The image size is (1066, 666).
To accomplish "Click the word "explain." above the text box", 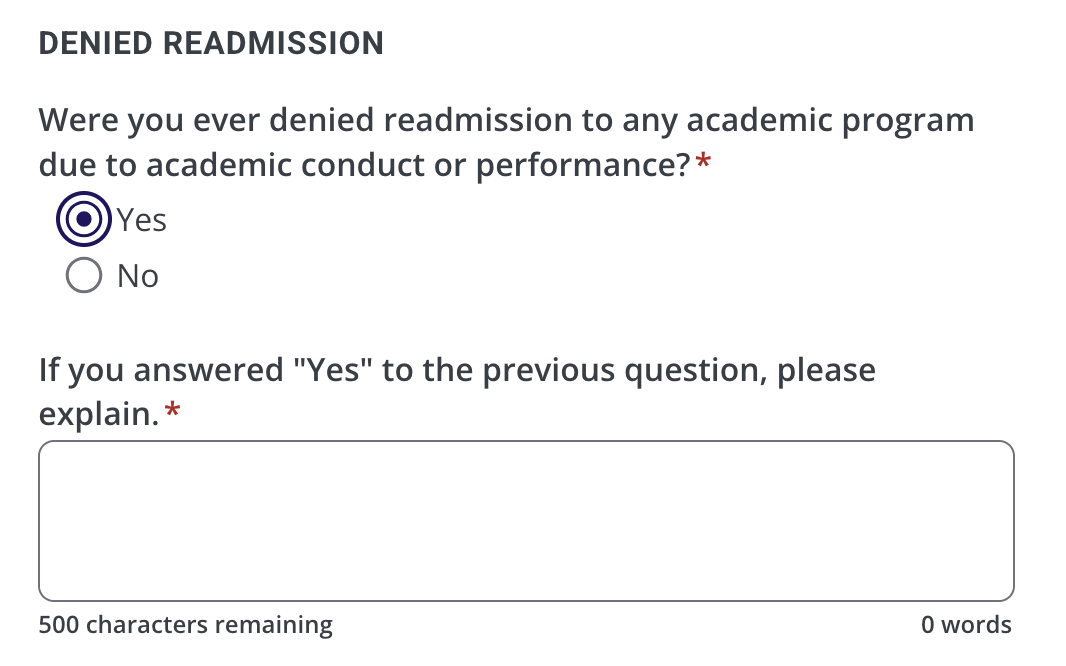I will (x=99, y=414).
